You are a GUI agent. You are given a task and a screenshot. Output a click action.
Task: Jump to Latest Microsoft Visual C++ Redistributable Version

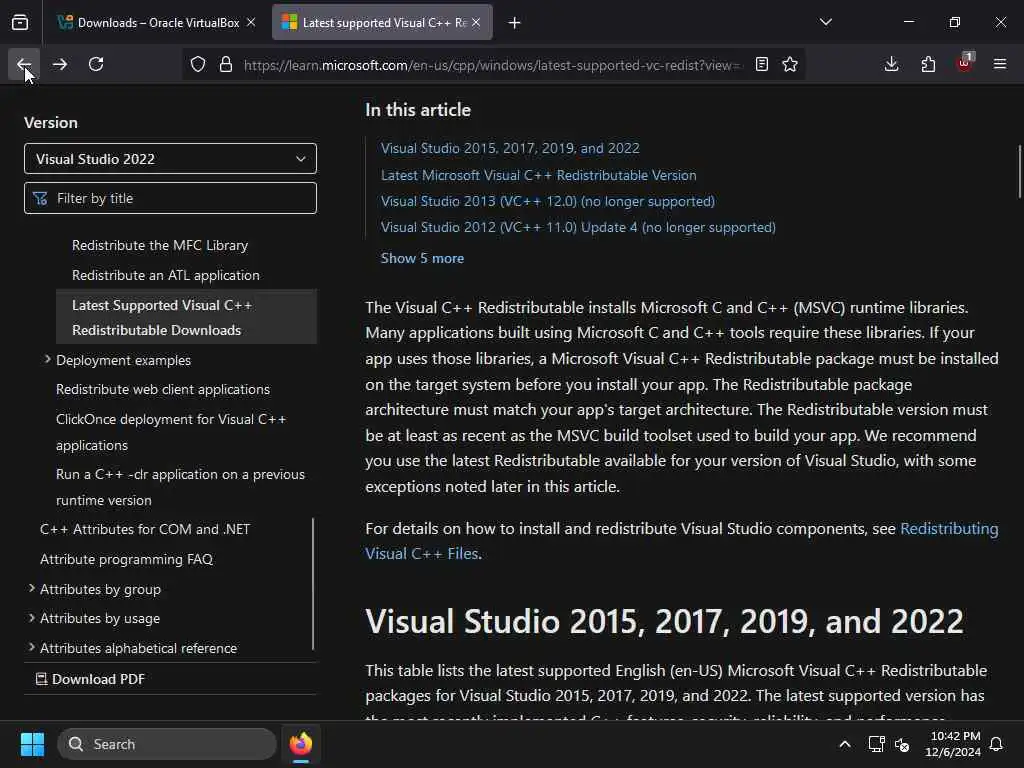(x=538, y=175)
